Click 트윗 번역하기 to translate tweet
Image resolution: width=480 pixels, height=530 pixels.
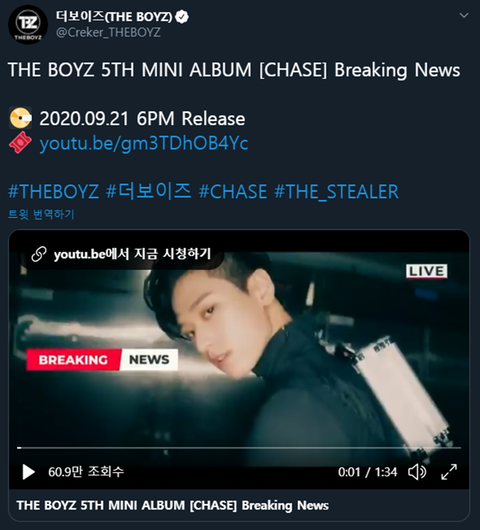pos(41,214)
